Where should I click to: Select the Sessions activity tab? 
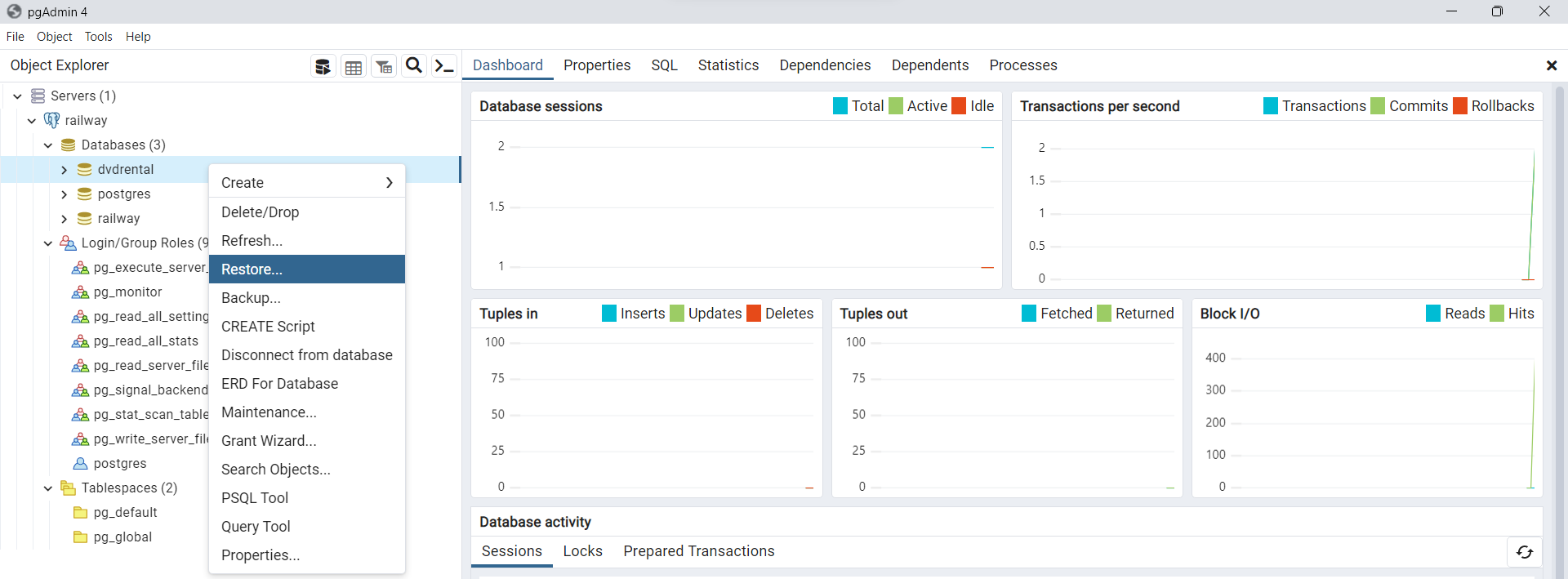pos(512,551)
